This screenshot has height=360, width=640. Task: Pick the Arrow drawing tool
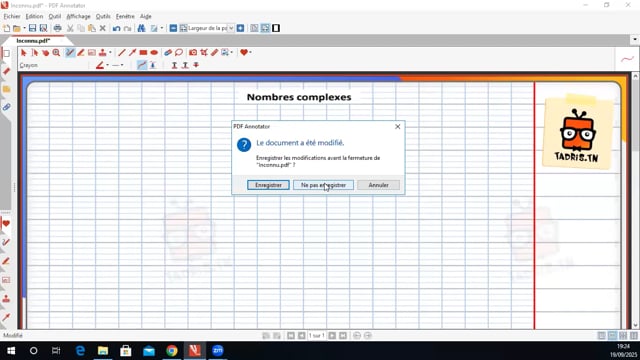(133, 53)
